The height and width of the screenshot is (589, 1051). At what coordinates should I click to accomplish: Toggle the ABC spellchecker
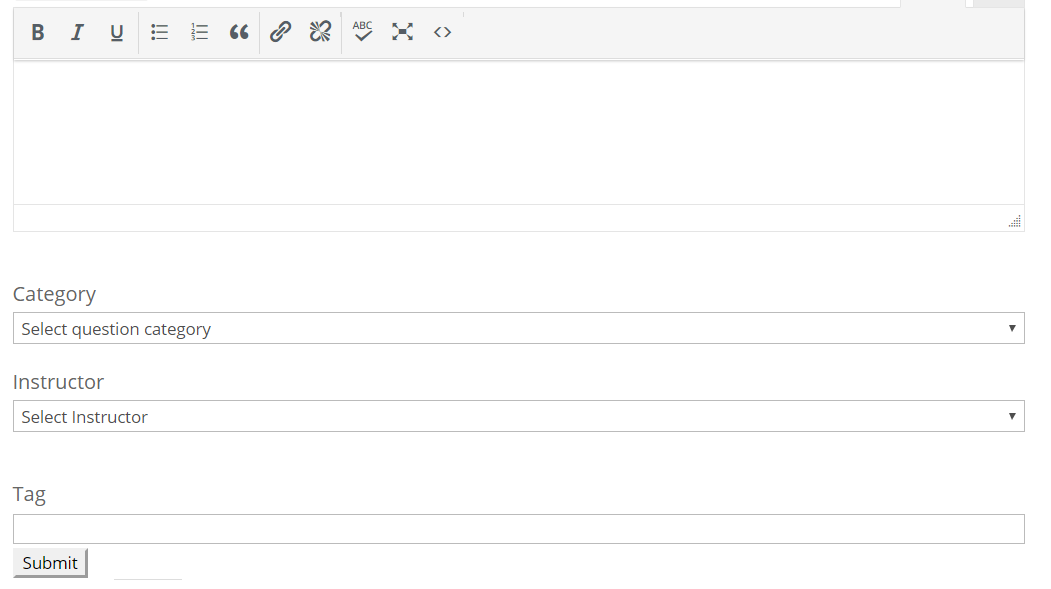coord(363,32)
